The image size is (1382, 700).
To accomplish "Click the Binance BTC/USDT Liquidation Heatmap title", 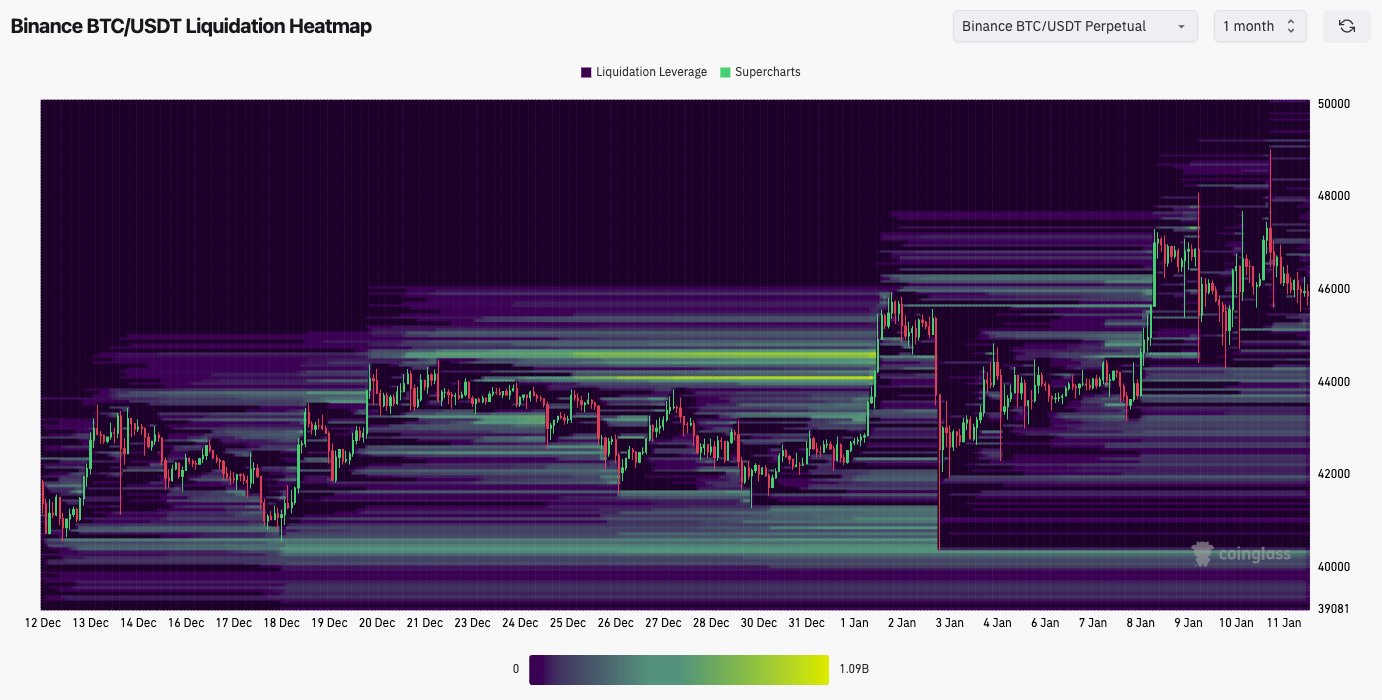I will [x=191, y=27].
